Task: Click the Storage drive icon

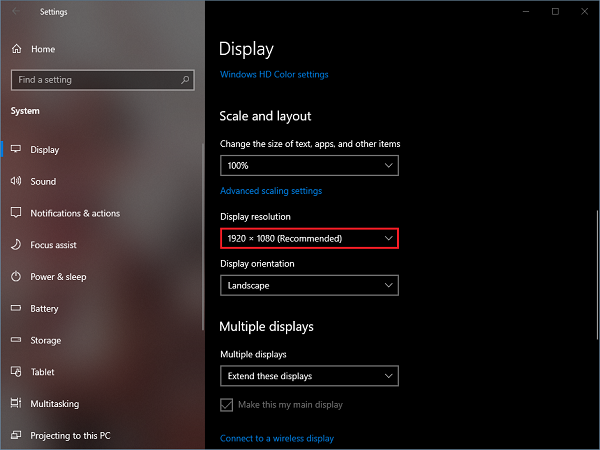Action: click(x=16, y=341)
